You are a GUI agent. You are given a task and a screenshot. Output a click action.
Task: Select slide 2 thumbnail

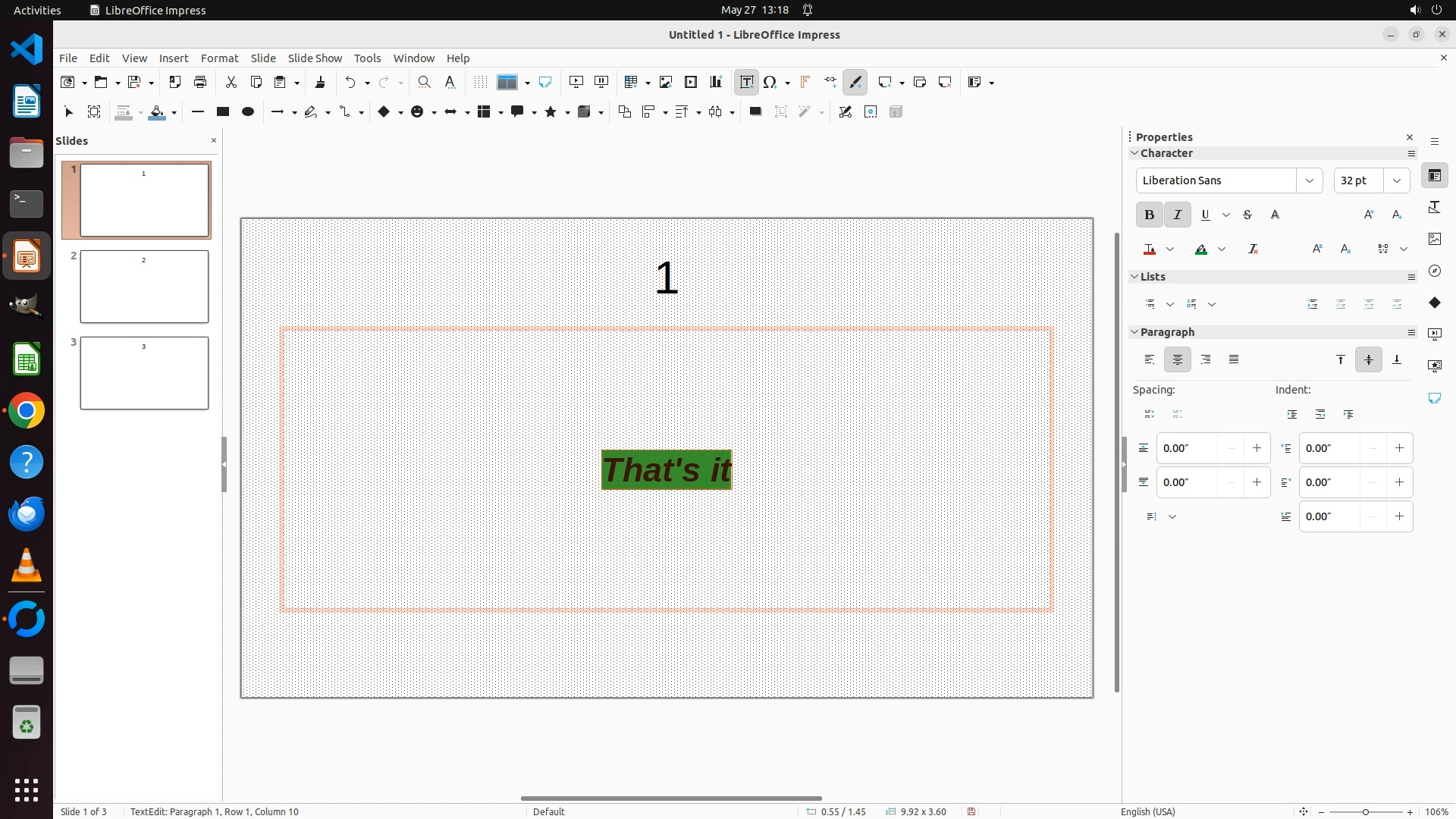tap(144, 287)
